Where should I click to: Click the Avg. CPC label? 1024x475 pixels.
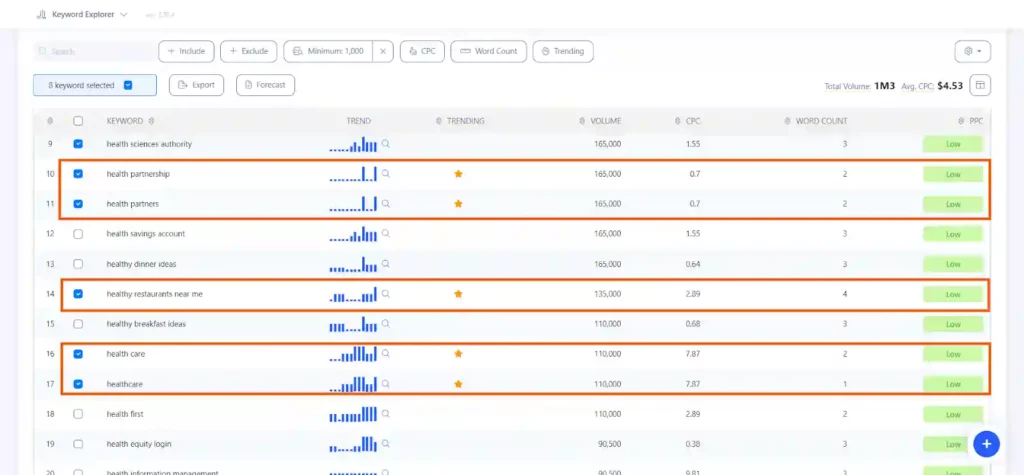[x=918, y=86]
